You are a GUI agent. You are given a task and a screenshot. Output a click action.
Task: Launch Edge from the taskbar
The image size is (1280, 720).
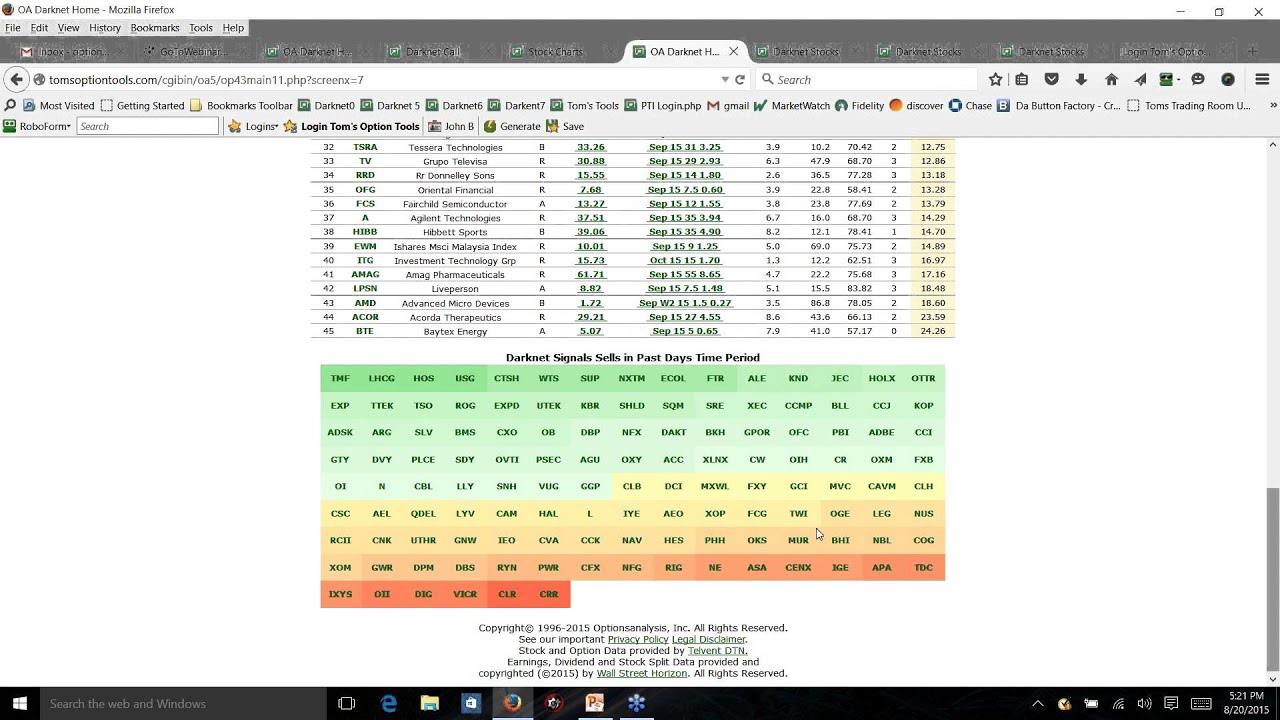click(389, 703)
